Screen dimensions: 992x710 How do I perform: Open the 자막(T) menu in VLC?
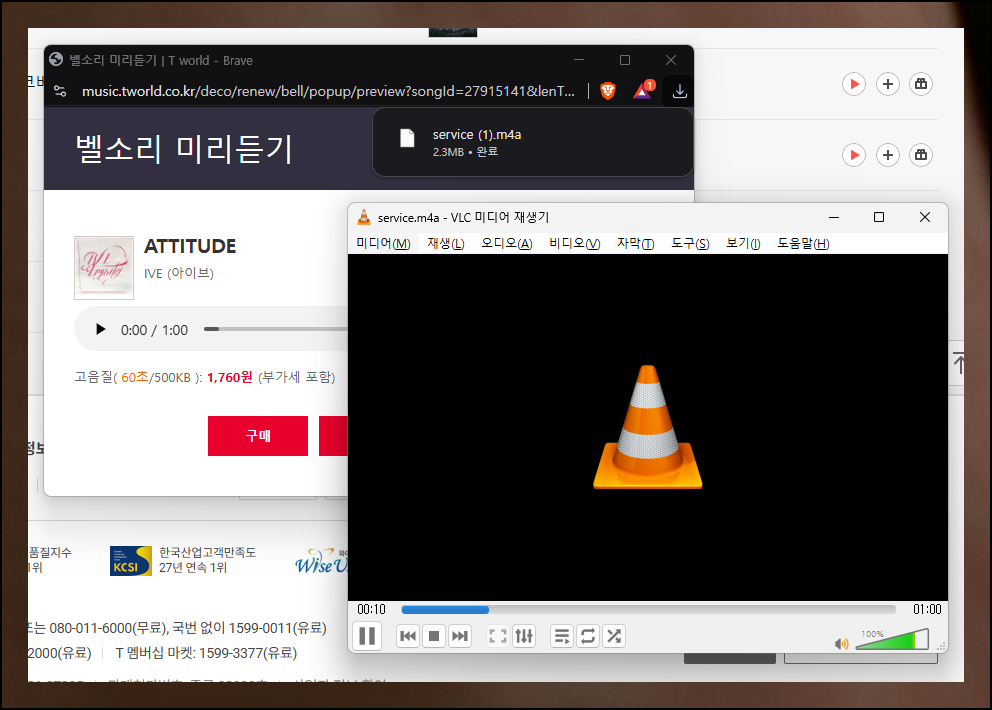[x=635, y=244]
